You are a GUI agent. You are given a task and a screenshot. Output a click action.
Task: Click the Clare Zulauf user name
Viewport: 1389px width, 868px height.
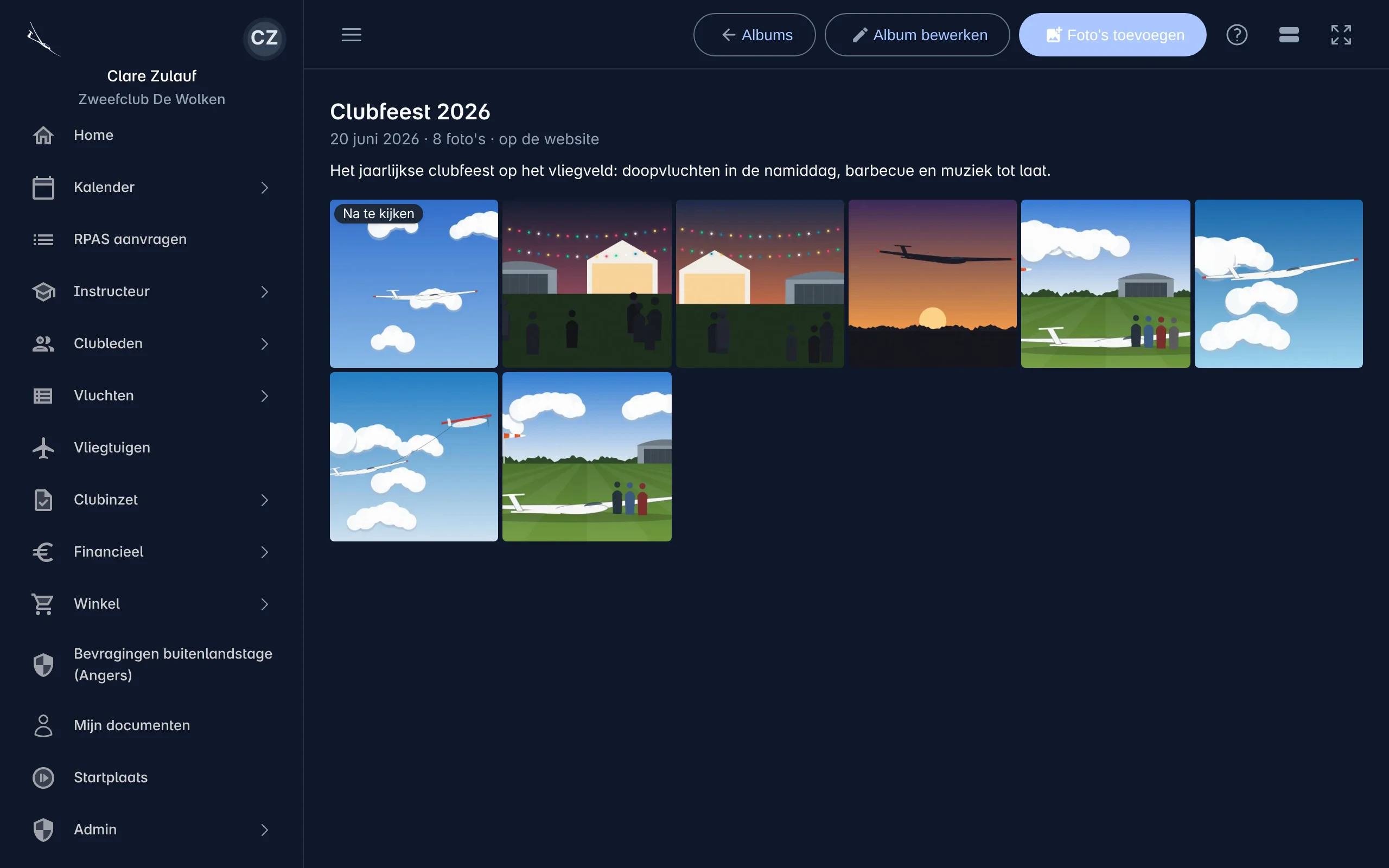pyautogui.click(x=151, y=76)
